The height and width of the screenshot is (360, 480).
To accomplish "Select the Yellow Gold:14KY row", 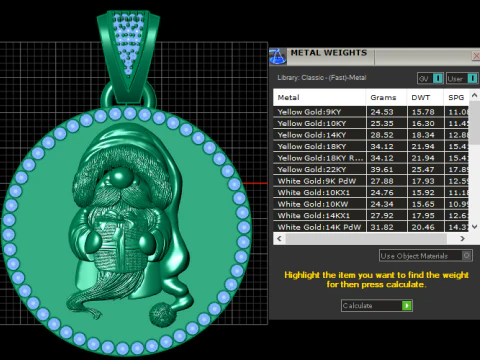I will [371, 135].
